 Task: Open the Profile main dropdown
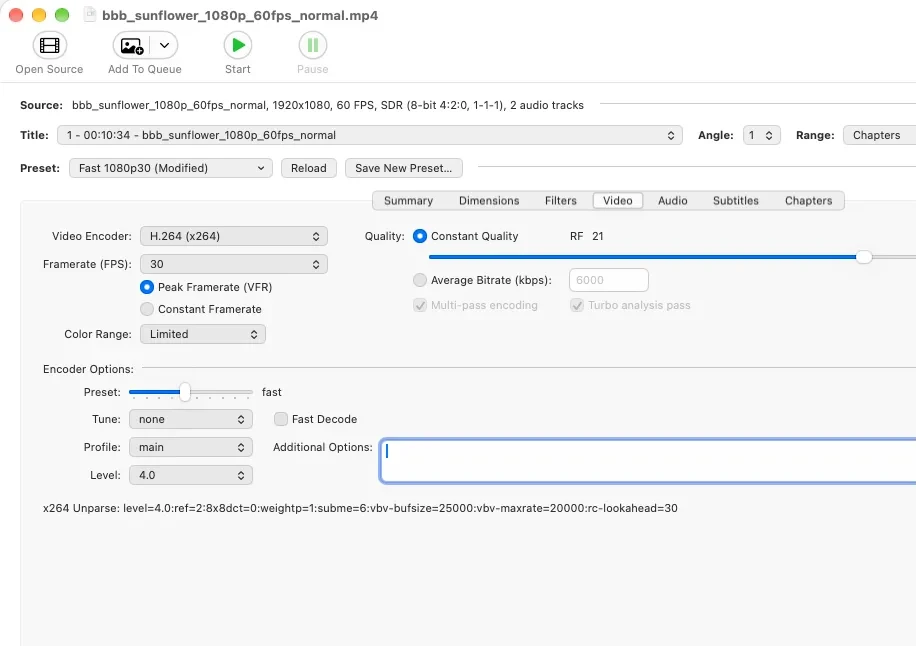point(191,447)
